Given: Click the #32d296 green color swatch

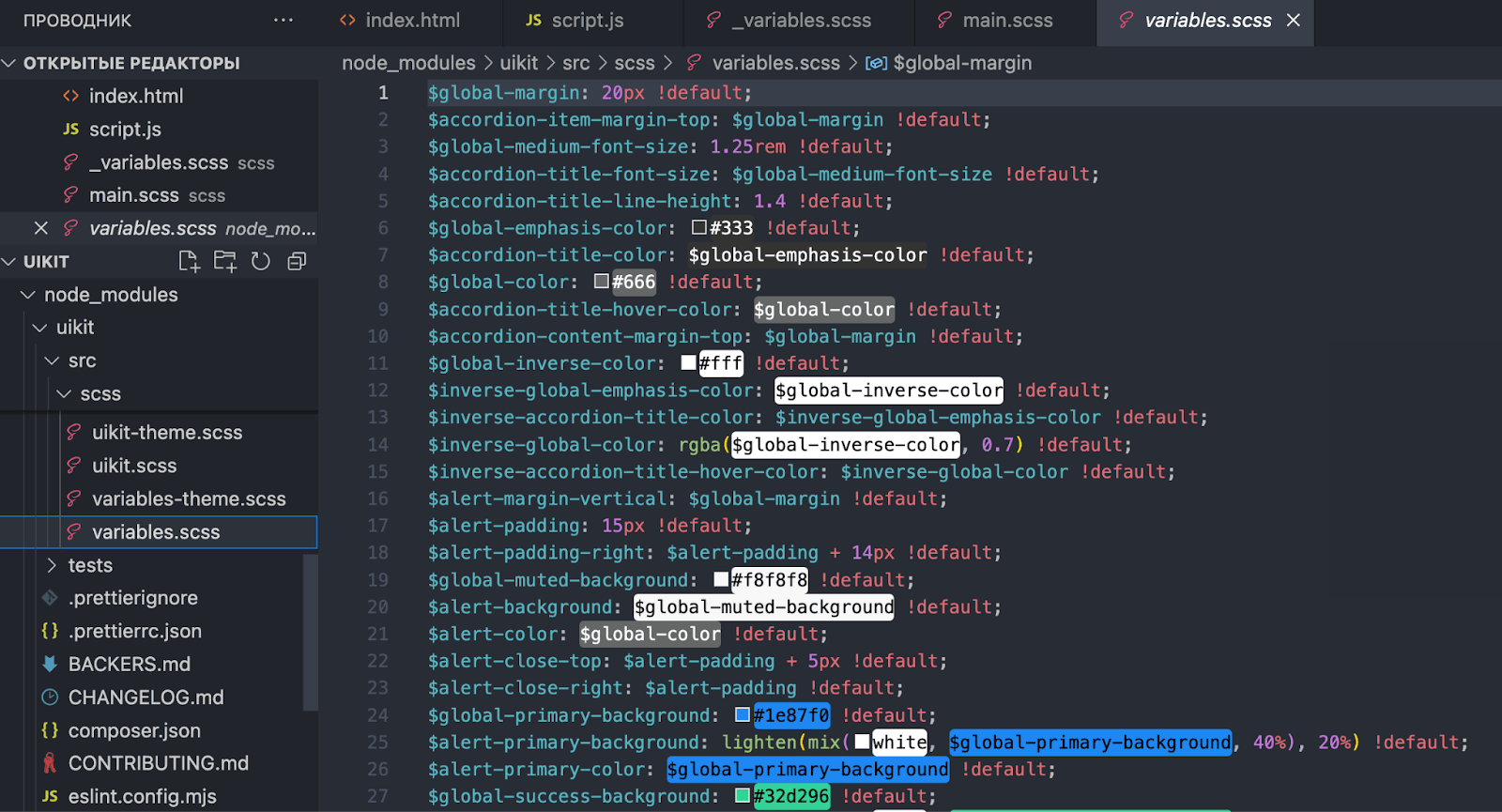Looking at the screenshot, I should tap(743, 796).
